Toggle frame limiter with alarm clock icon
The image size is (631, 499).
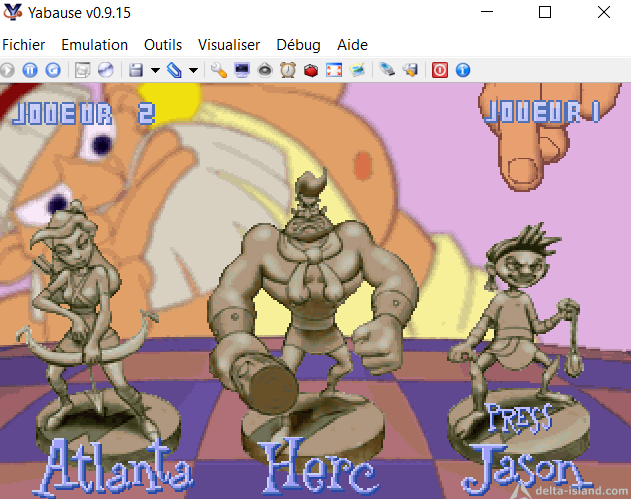pos(288,70)
